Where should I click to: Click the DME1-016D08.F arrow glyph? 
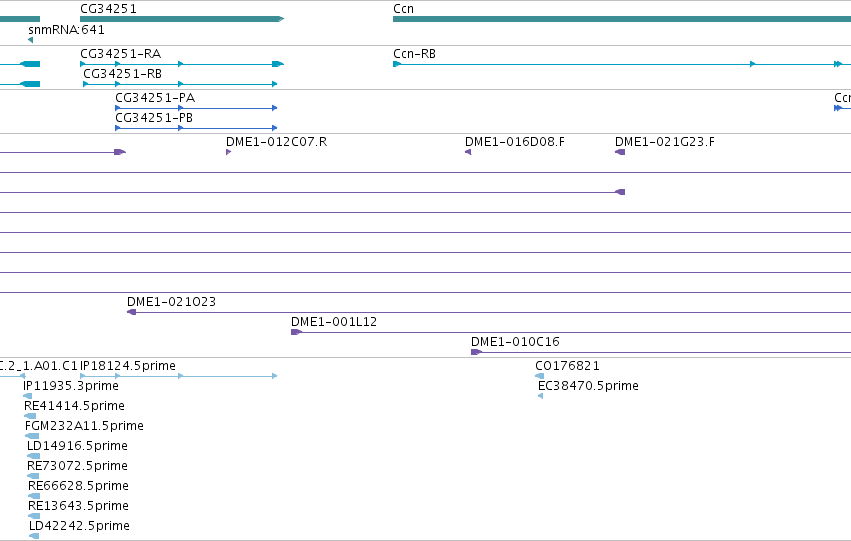point(468,152)
